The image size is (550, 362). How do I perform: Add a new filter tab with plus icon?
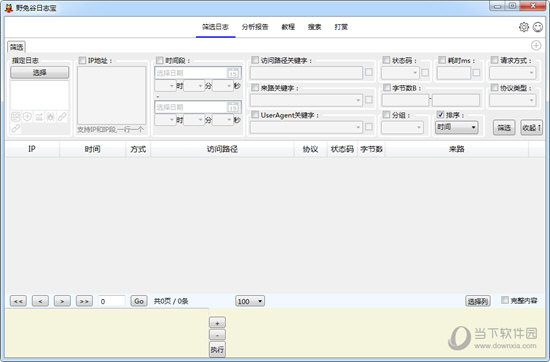click(x=536, y=45)
